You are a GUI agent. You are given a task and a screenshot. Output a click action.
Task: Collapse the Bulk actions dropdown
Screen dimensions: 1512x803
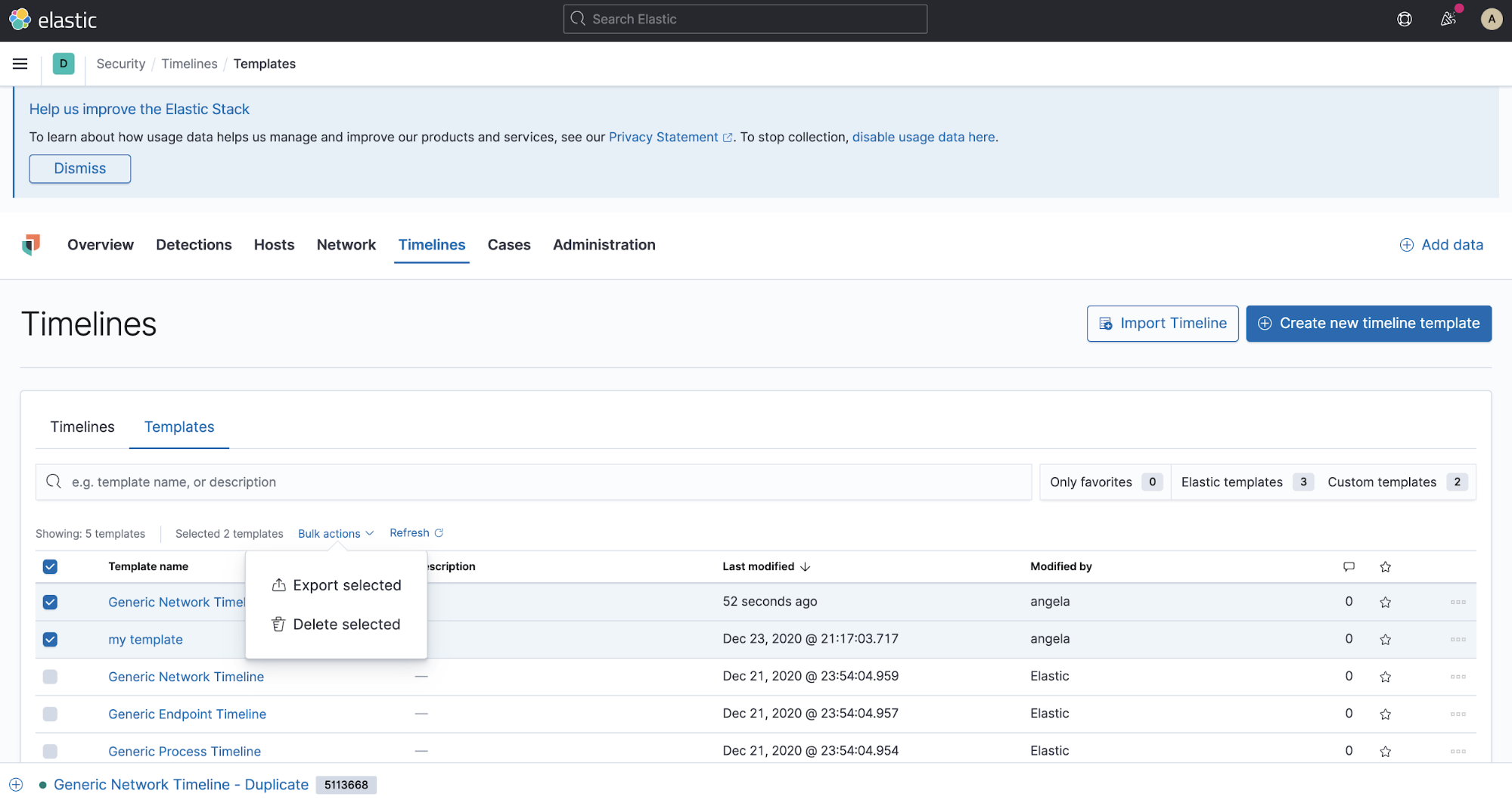(336, 534)
